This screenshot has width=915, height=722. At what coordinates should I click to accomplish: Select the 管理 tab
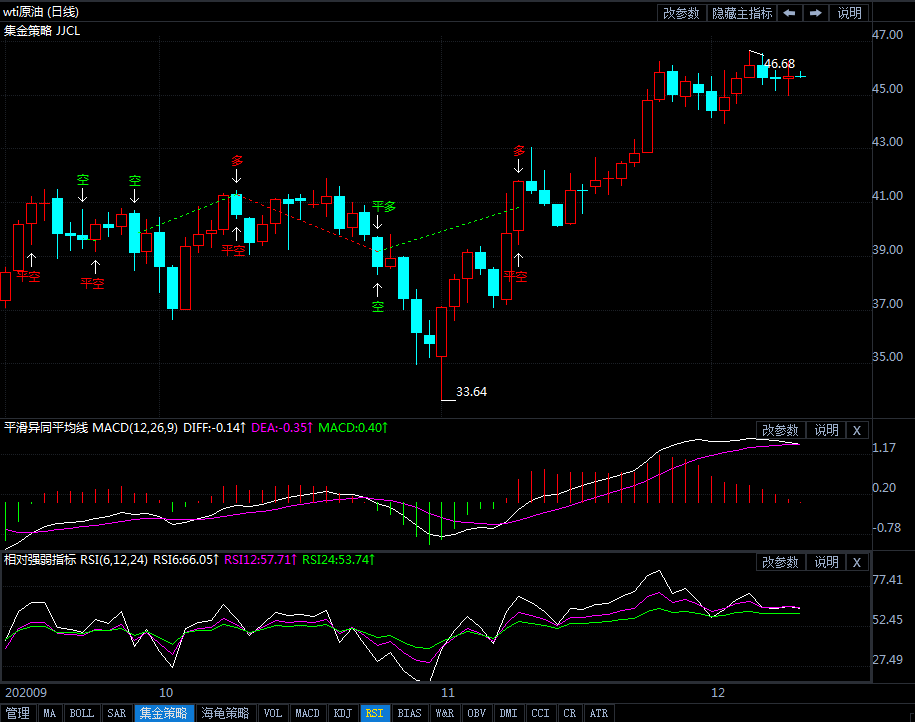[18, 713]
